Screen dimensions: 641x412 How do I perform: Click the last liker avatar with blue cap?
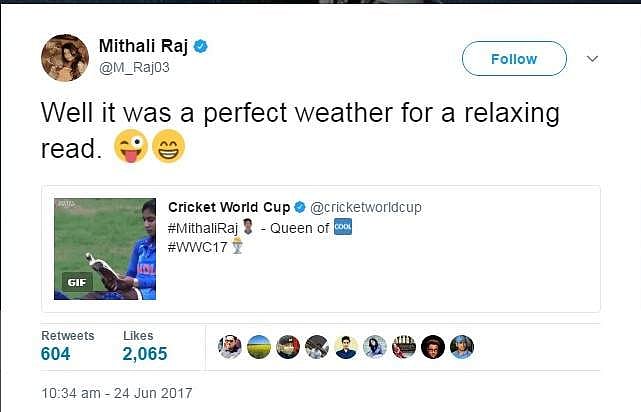[462, 346]
